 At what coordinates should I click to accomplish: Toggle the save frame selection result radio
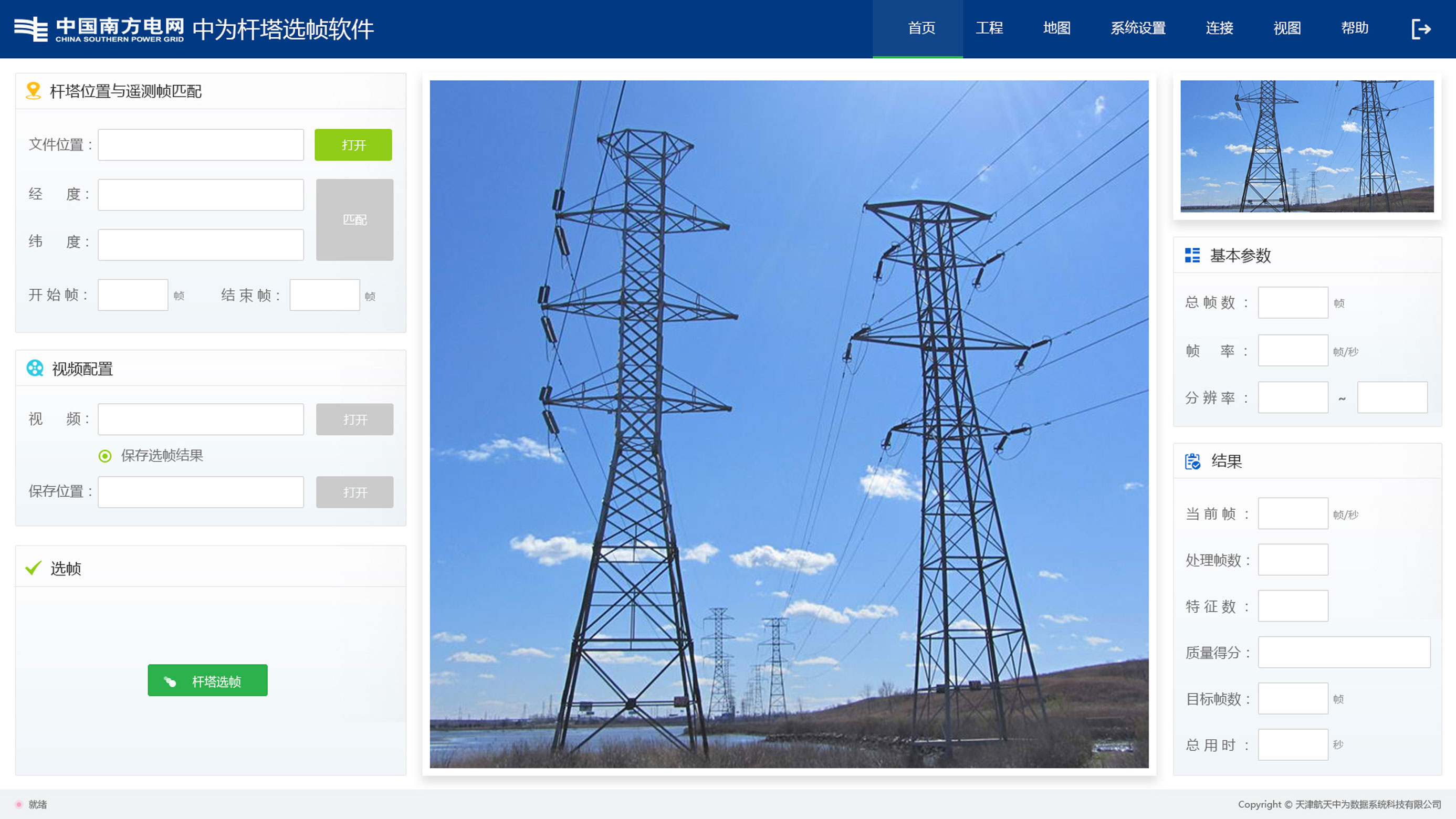click(105, 456)
